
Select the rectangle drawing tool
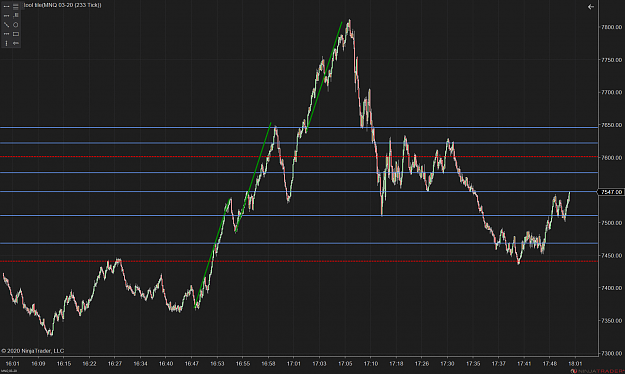[x=16, y=34]
